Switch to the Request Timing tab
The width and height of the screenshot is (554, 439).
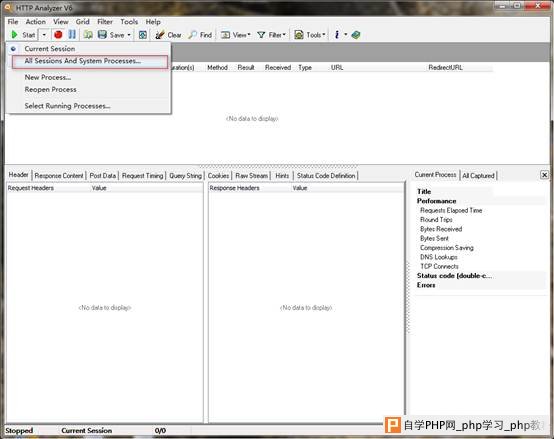(142, 176)
